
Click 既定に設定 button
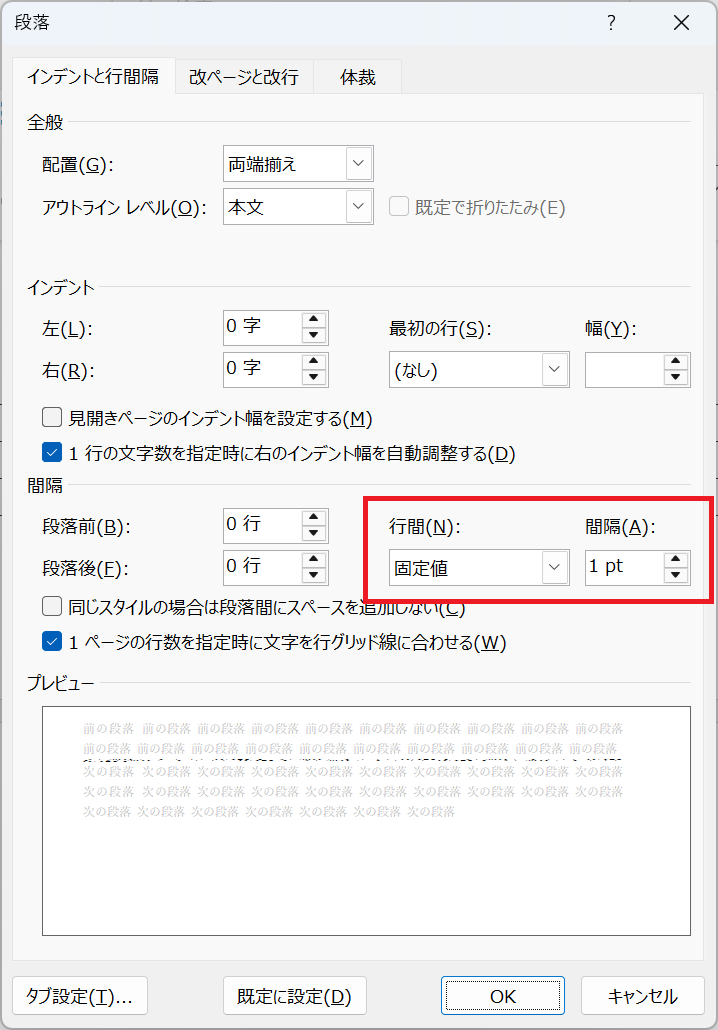[294, 996]
